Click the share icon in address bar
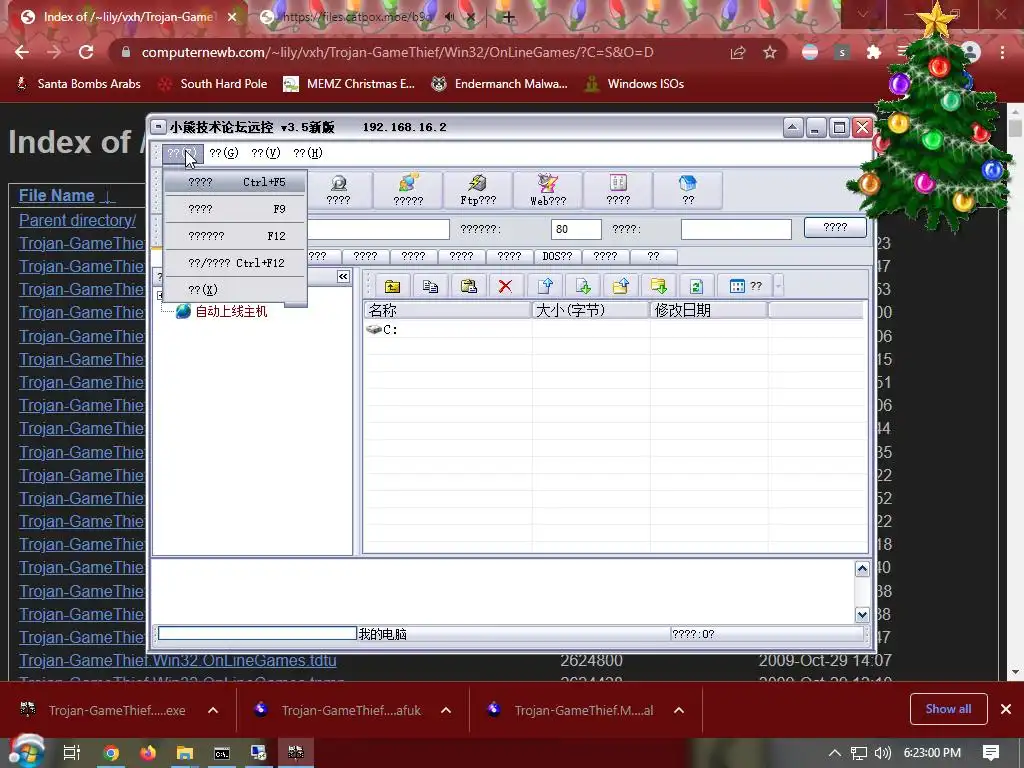The width and height of the screenshot is (1024, 768). [738, 52]
